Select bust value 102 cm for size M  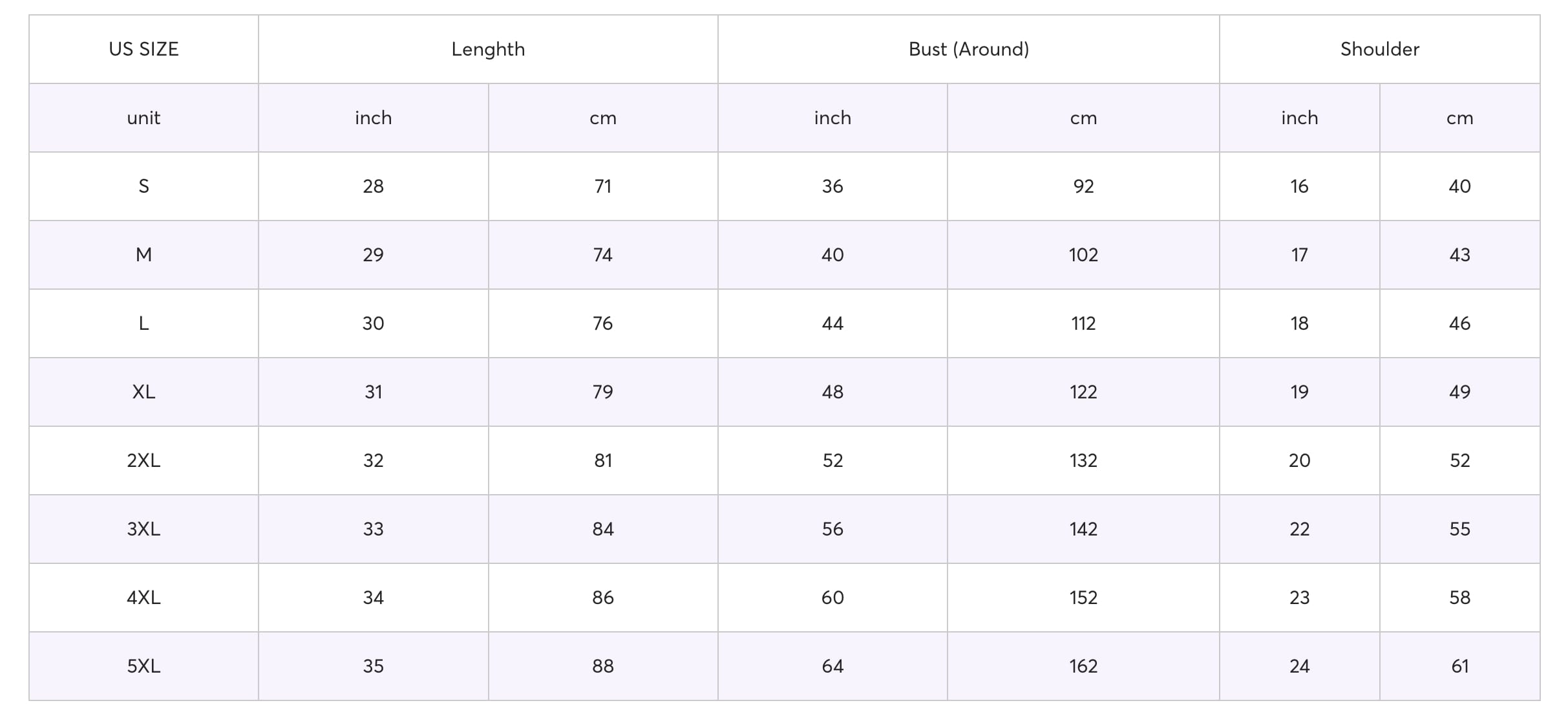[x=1083, y=255]
